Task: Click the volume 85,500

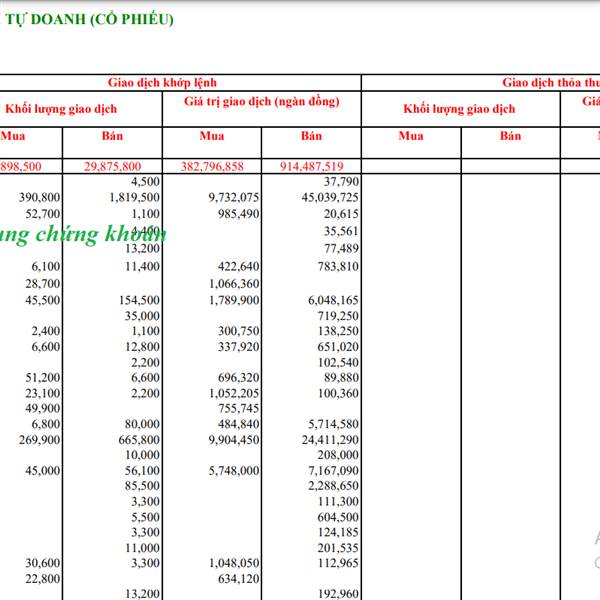Action: [x=142, y=486]
